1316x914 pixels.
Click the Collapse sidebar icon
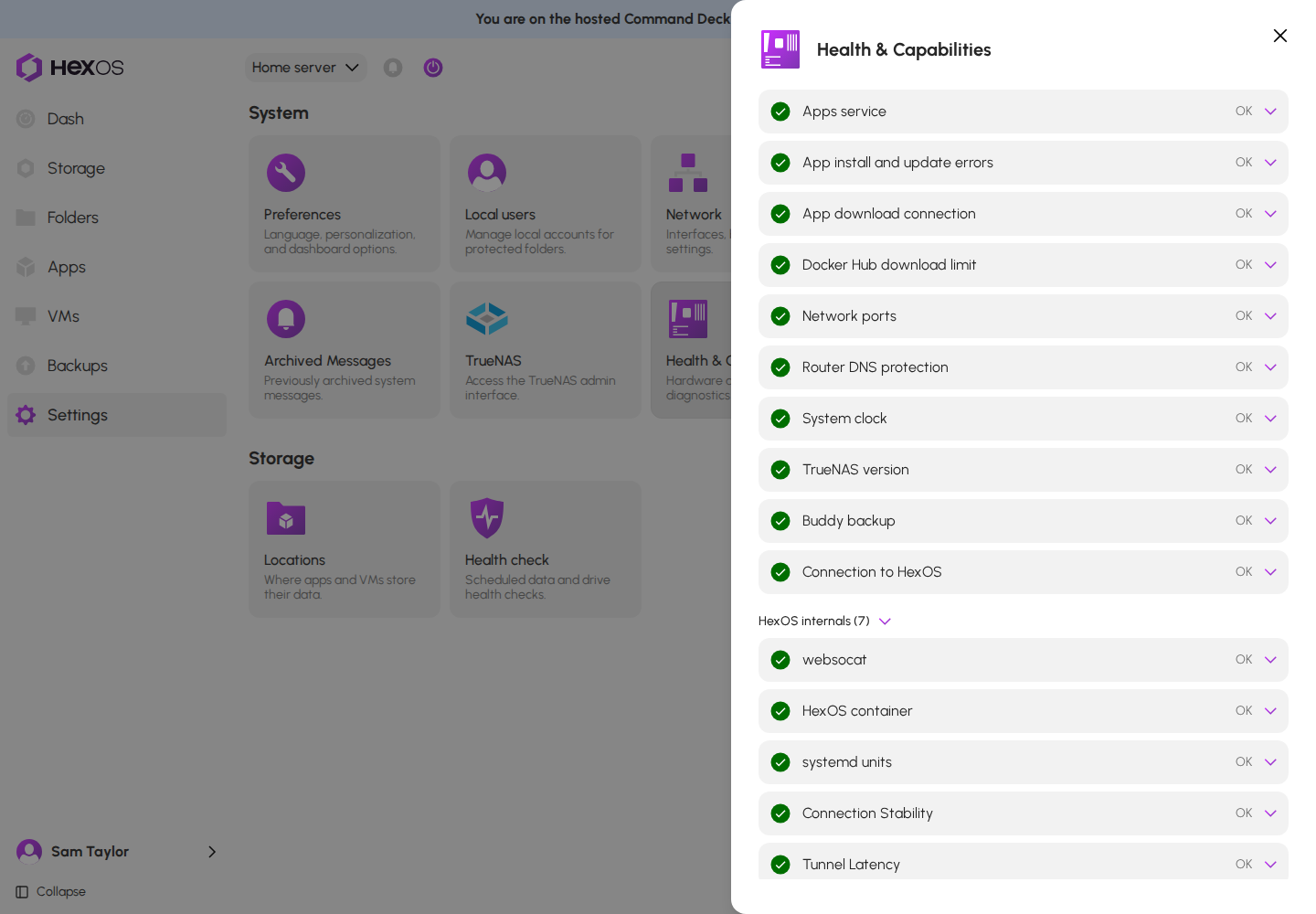coord(22,892)
